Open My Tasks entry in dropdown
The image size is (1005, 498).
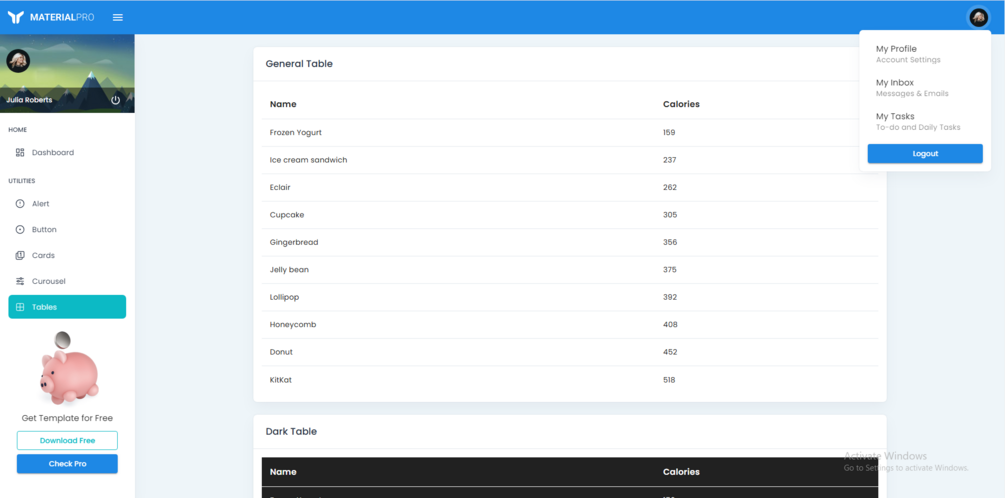tap(925, 122)
